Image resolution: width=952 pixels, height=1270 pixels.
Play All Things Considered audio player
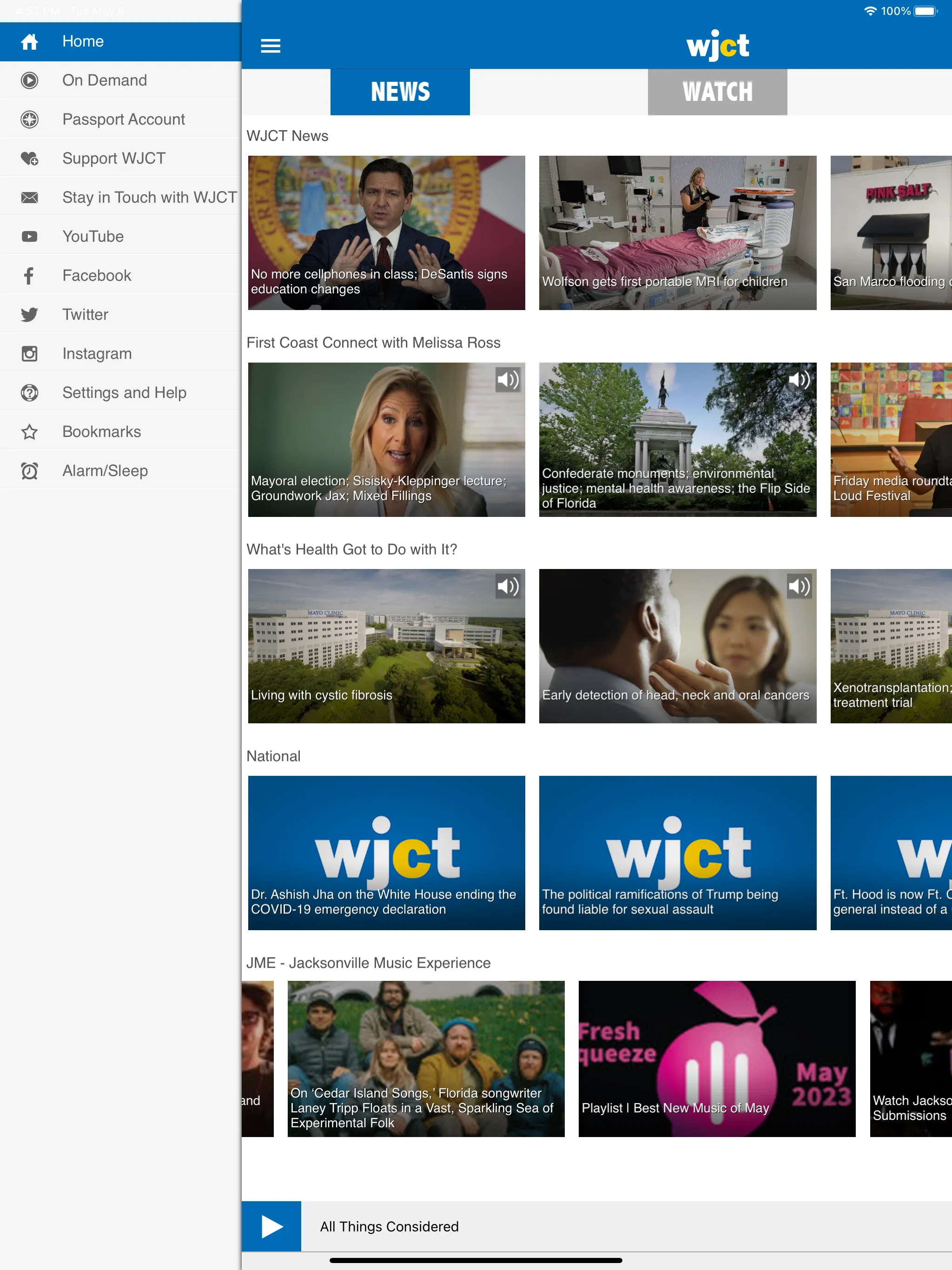(x=270, y=1226)
